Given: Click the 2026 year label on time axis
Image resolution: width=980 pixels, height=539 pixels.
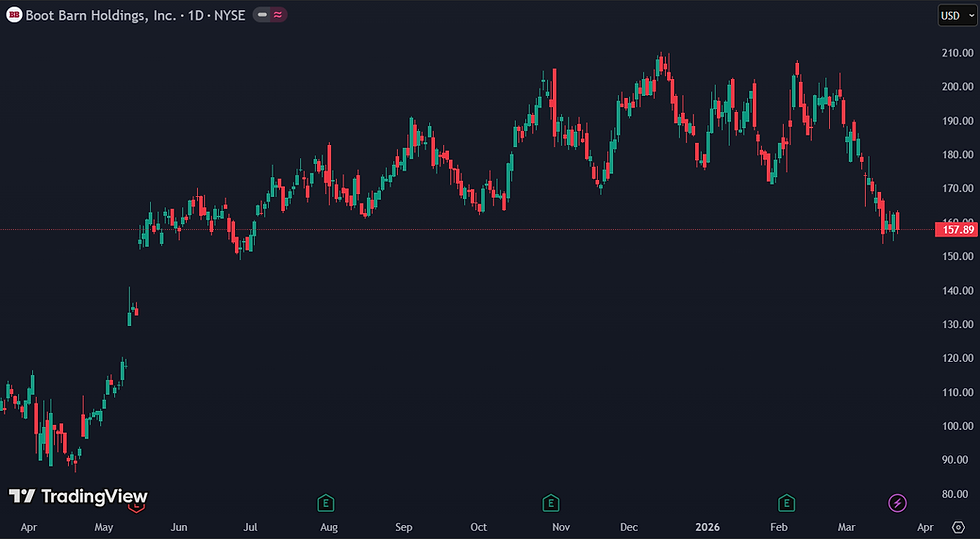Looking at the screenshot, I should pyautogui.click(x=708, y=527).
